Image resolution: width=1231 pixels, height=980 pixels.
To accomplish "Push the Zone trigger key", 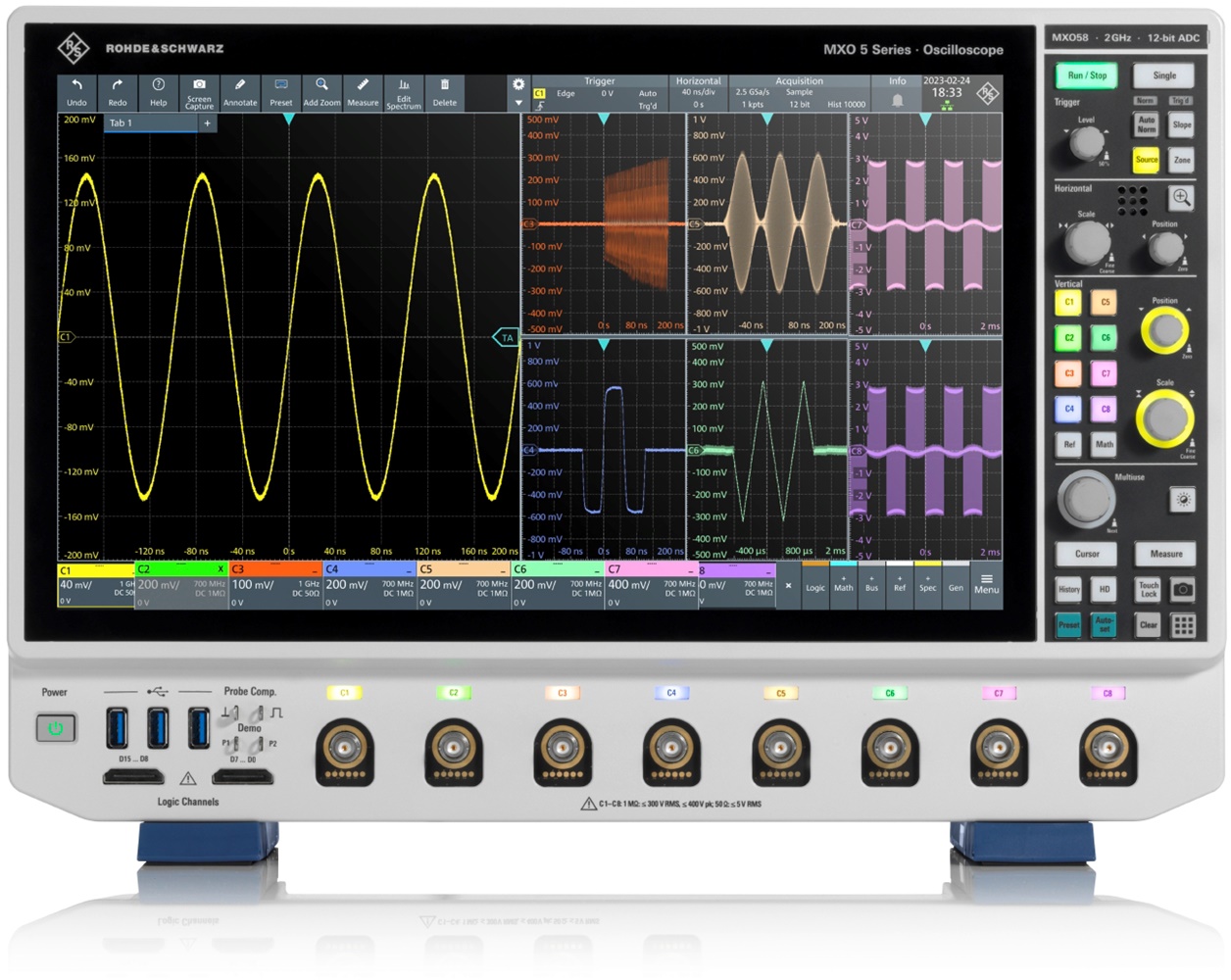I will [x=1182, y=159].
